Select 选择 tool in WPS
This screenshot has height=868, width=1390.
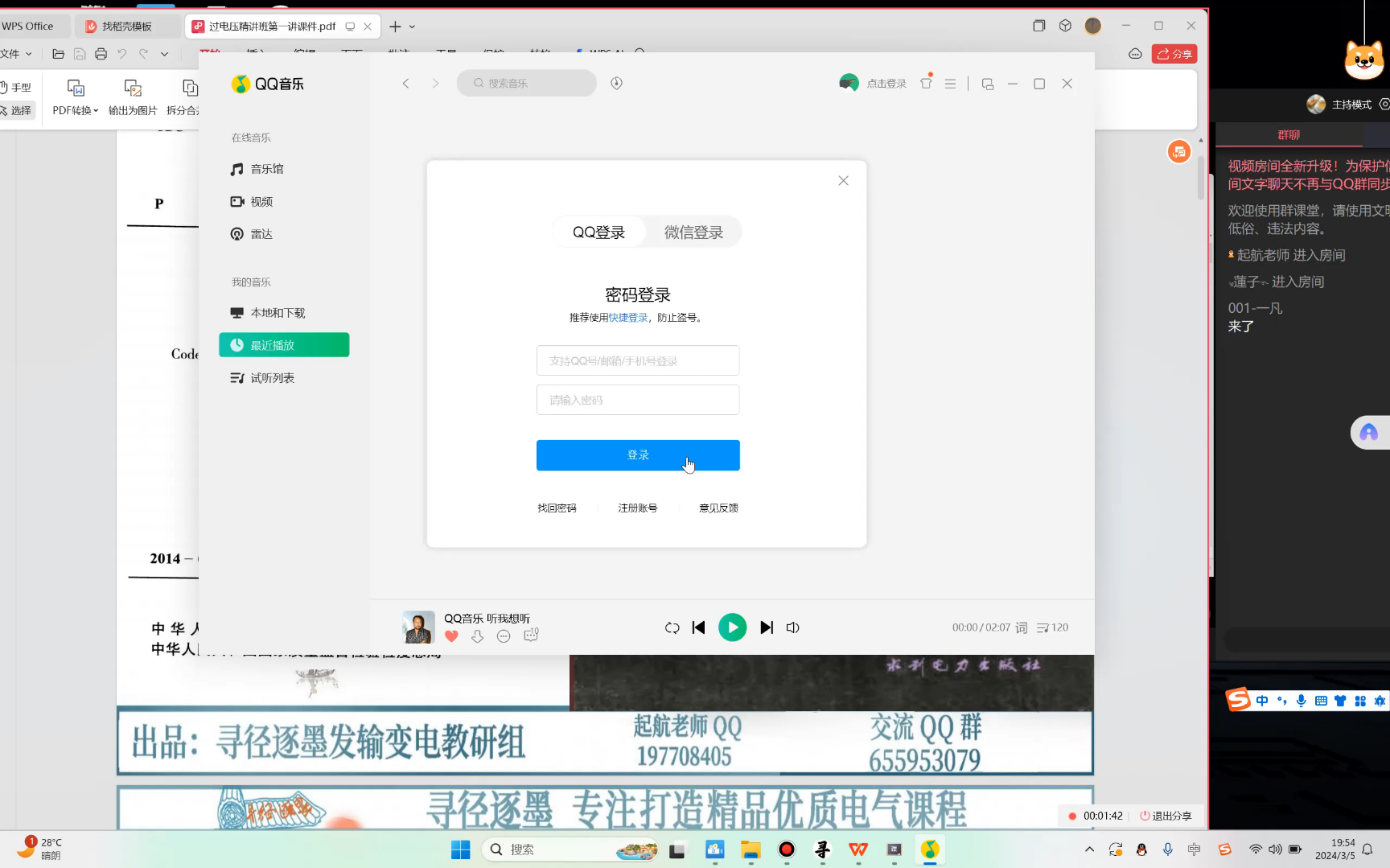click(x=18, y=110)
